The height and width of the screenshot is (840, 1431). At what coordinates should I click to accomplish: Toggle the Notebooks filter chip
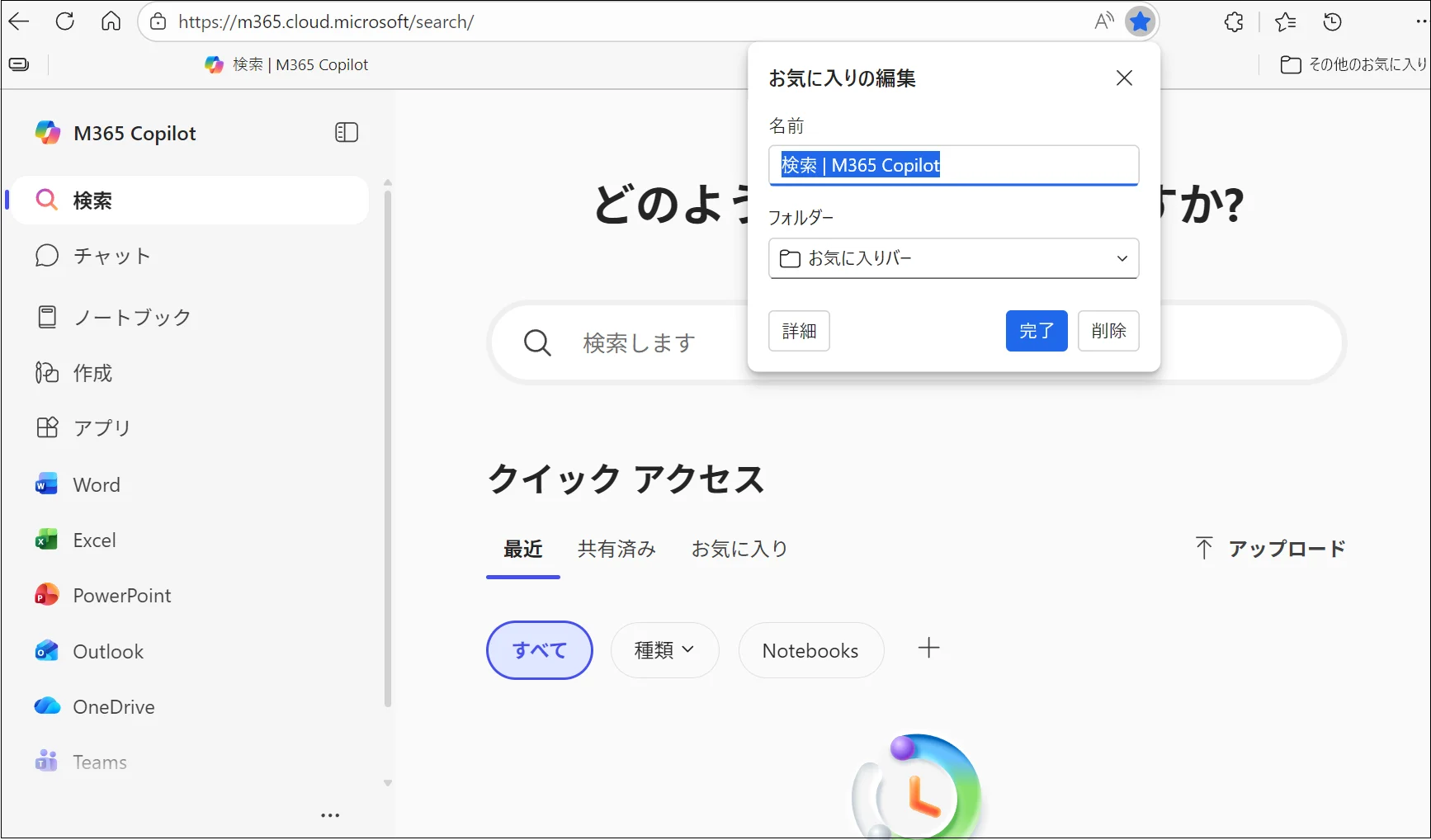tap(810, 651)
